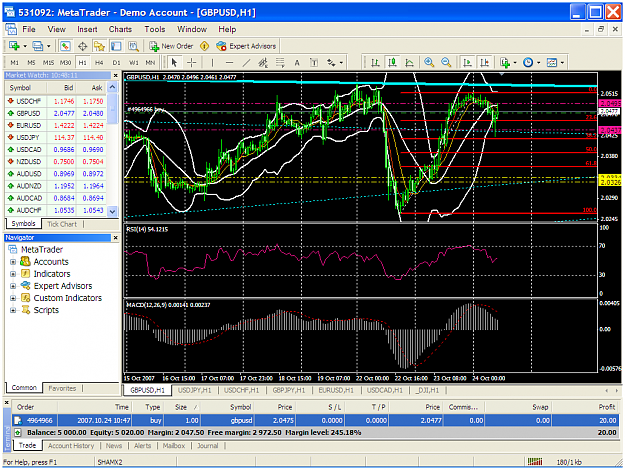The height and width of the screenshot is (470, 625).
Task: Toggle the Data Window crosshair-target icon
Action: (x=83, y=46)
